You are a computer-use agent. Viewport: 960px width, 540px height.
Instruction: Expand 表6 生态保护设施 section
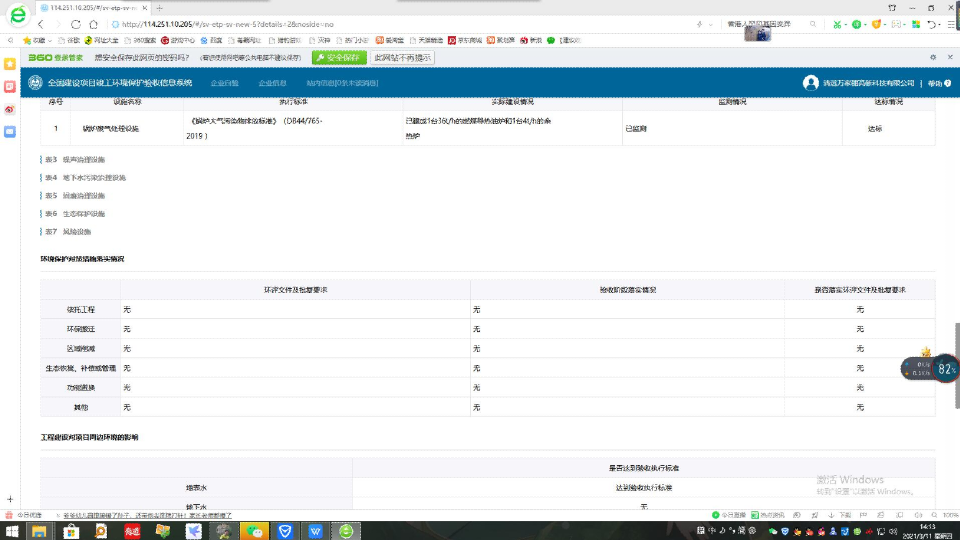[82, 213]
